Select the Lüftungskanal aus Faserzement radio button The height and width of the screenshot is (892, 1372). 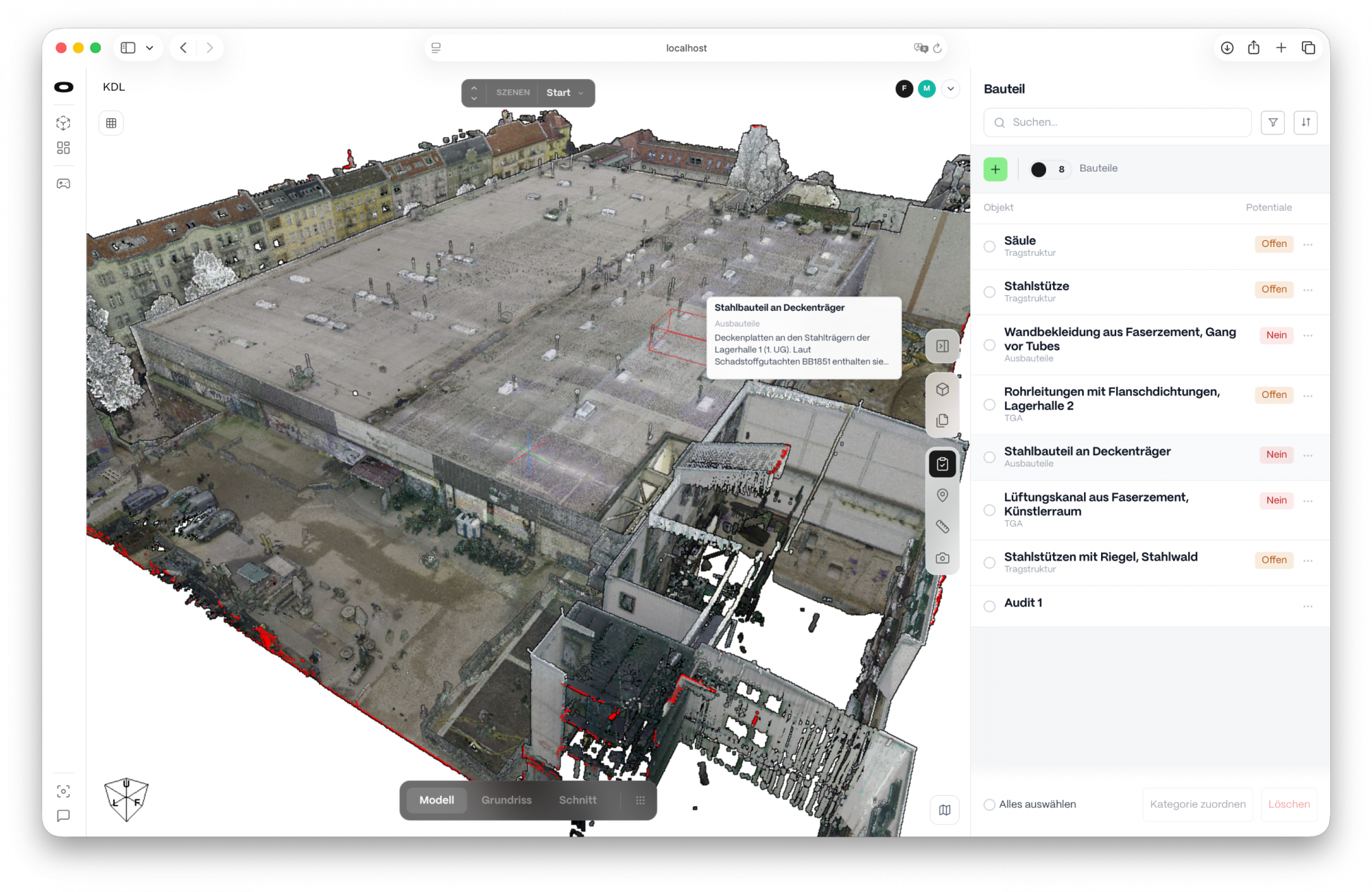pos(989,510)
